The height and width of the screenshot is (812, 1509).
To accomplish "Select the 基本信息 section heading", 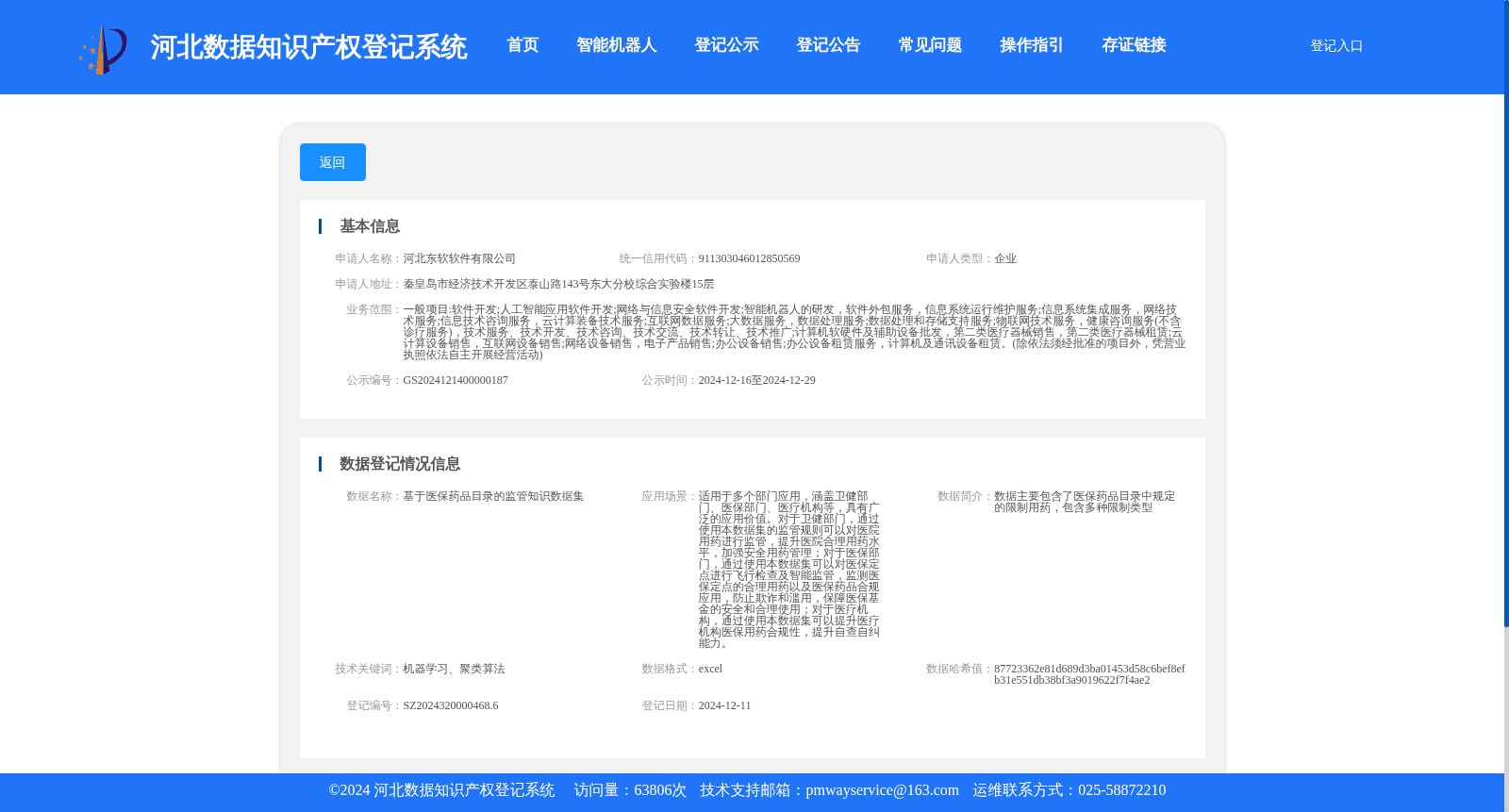I will [370, 226].
